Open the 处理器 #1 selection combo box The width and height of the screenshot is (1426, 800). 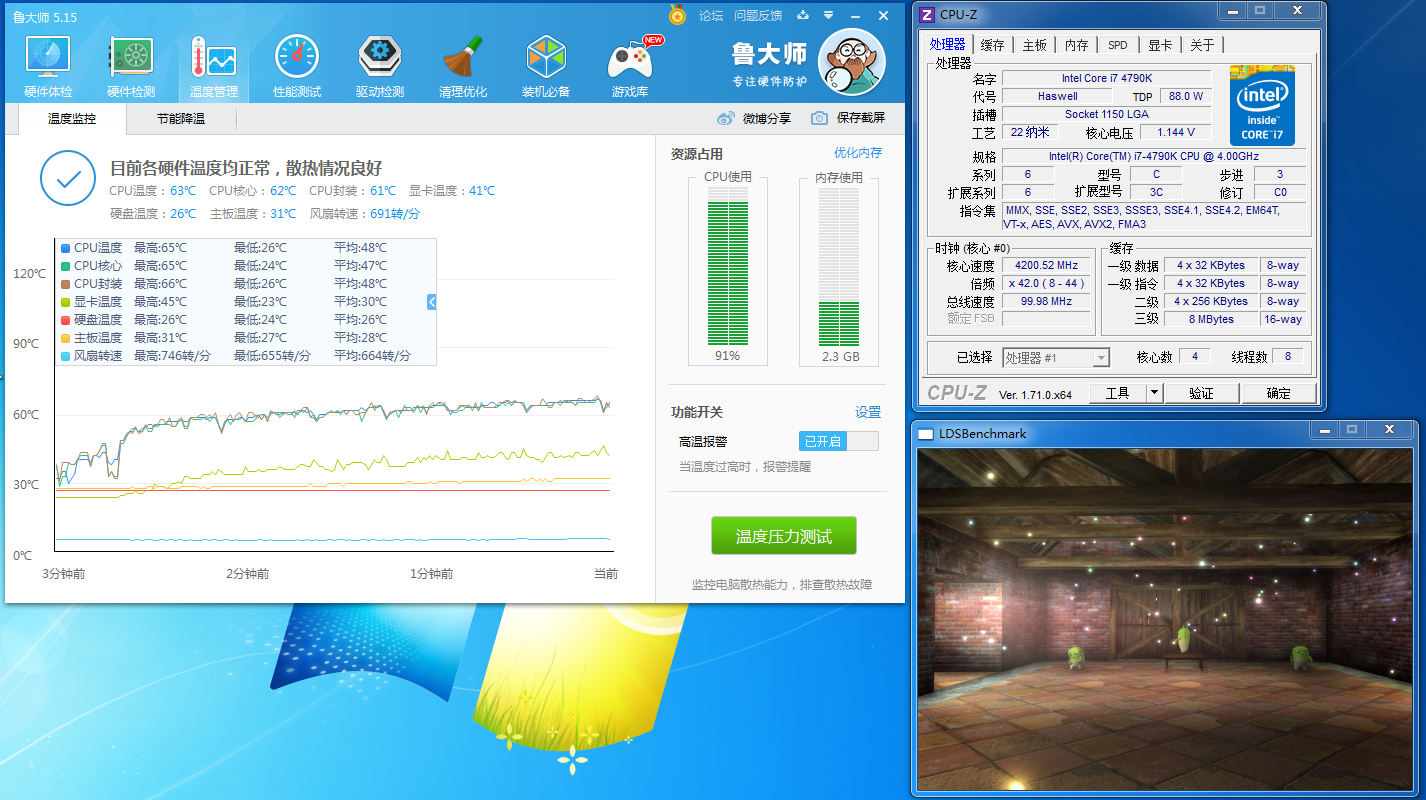[1056, 358]
